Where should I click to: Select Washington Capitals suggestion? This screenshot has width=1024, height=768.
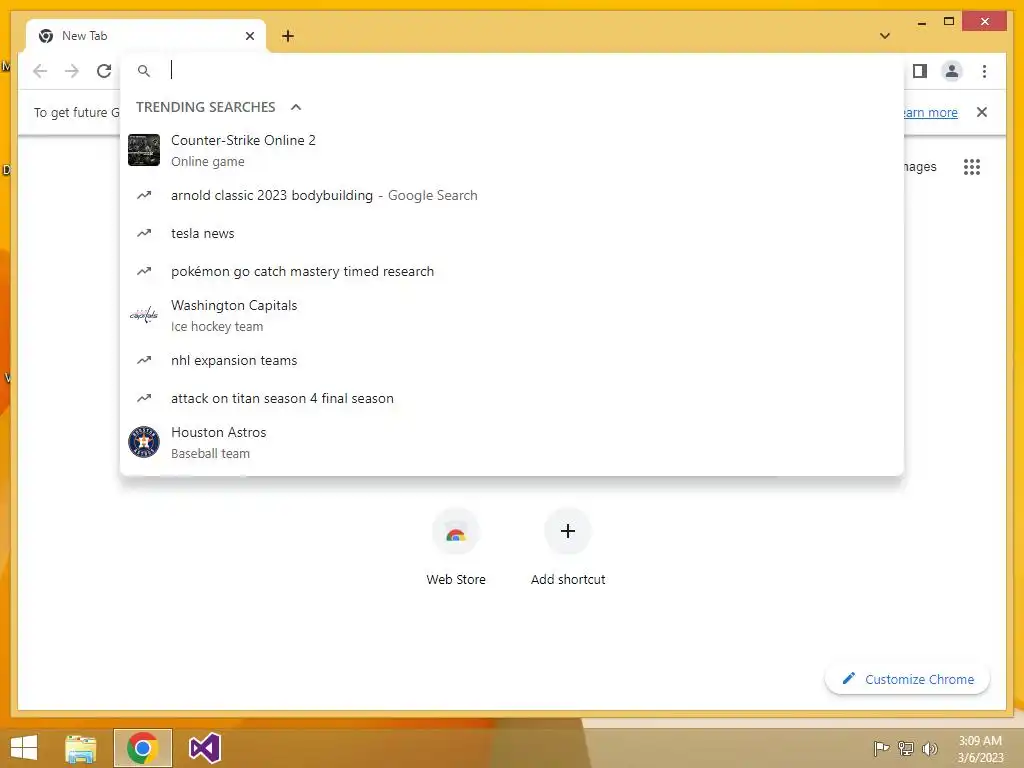512,315
